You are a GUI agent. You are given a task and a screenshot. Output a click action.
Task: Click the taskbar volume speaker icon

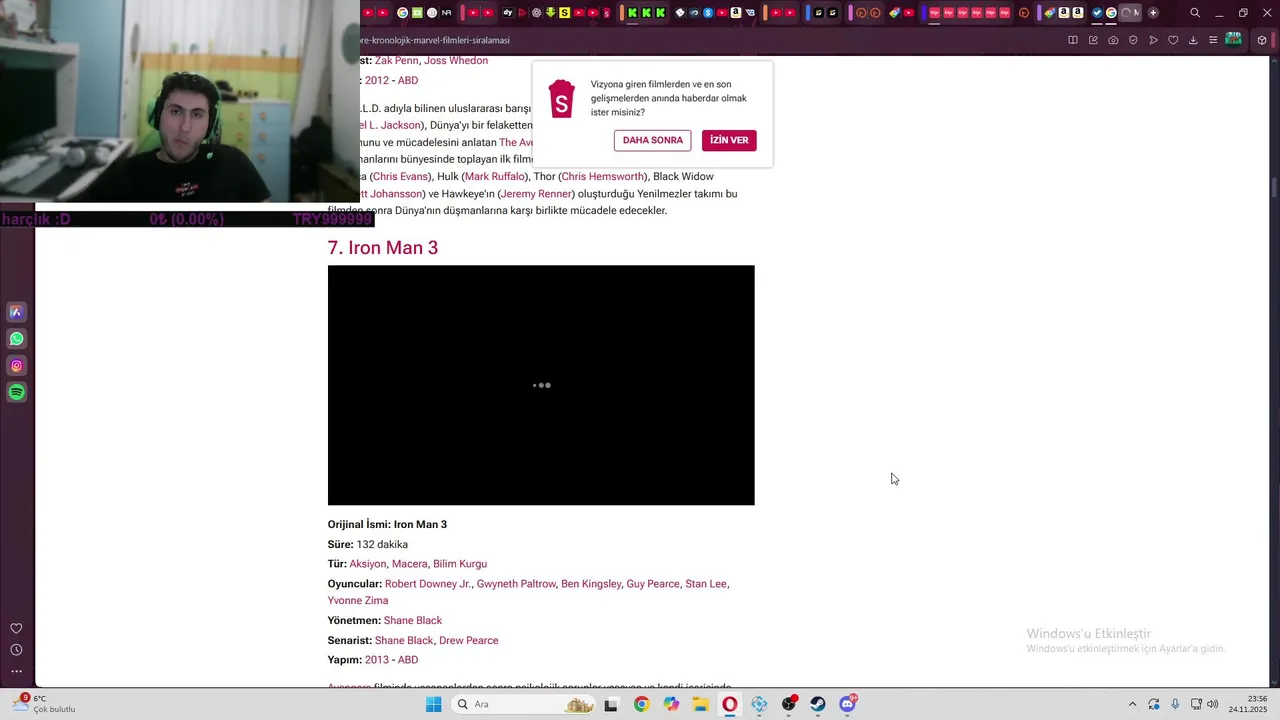click(x=1212, y=704)
